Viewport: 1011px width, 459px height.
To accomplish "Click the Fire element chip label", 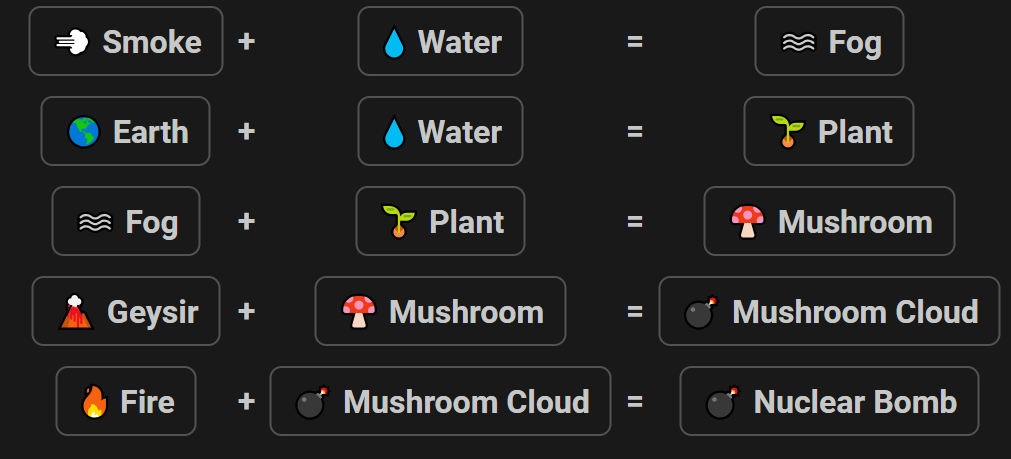I will [x=148, y=402].
